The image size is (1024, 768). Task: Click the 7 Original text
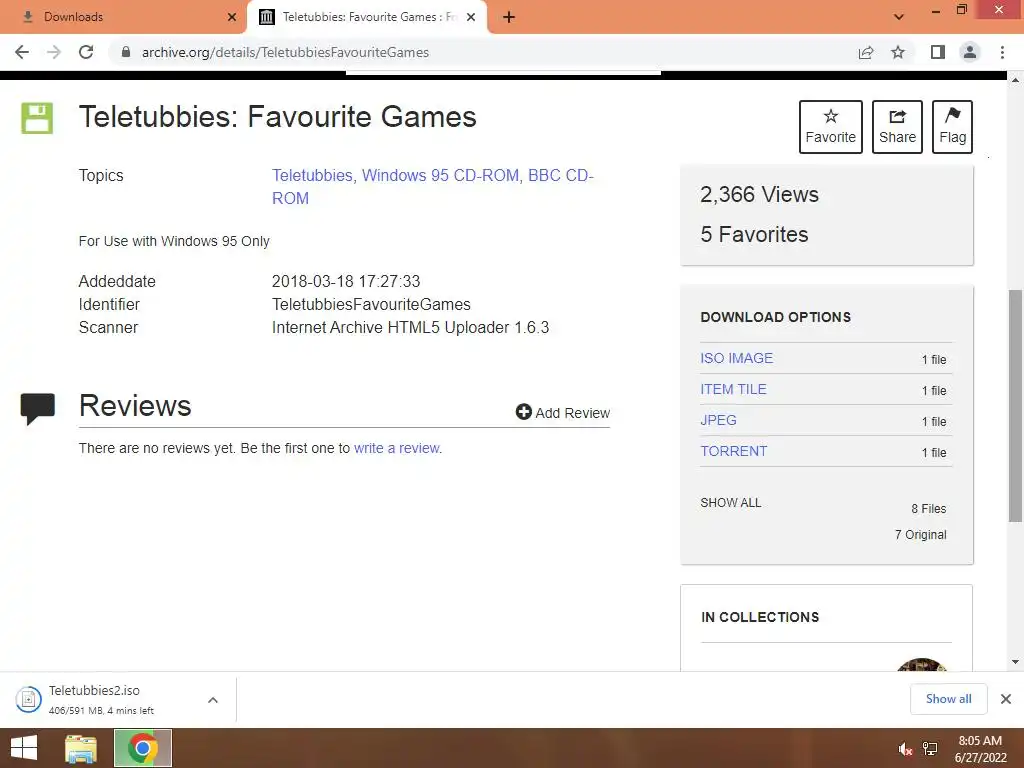[x=921, y=535]
